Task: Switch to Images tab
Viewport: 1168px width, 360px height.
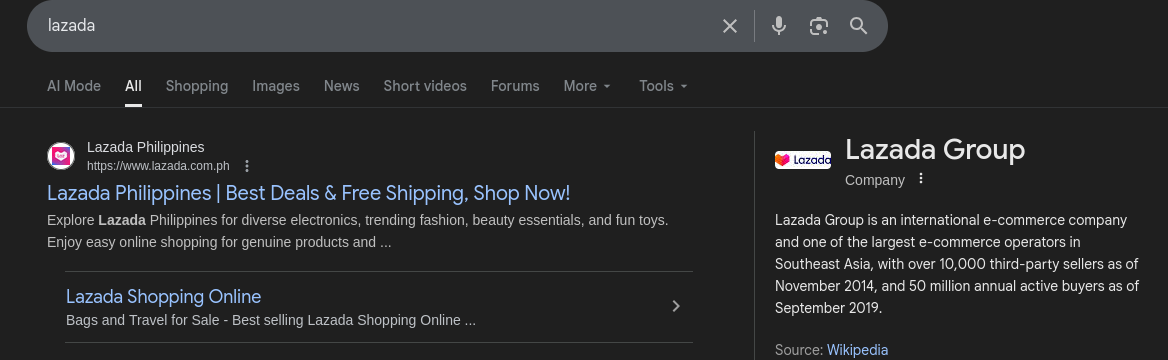Action: [x=276, y=86]
